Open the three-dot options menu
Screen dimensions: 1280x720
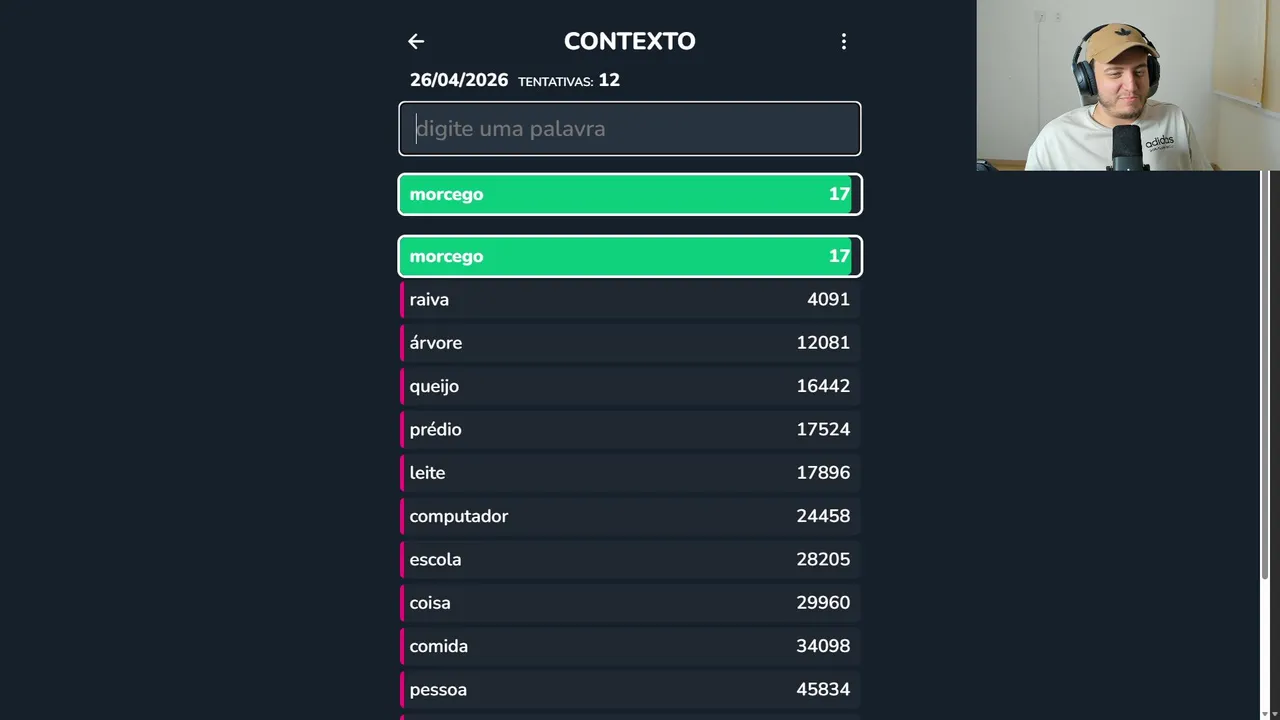(x=843, y=41)
